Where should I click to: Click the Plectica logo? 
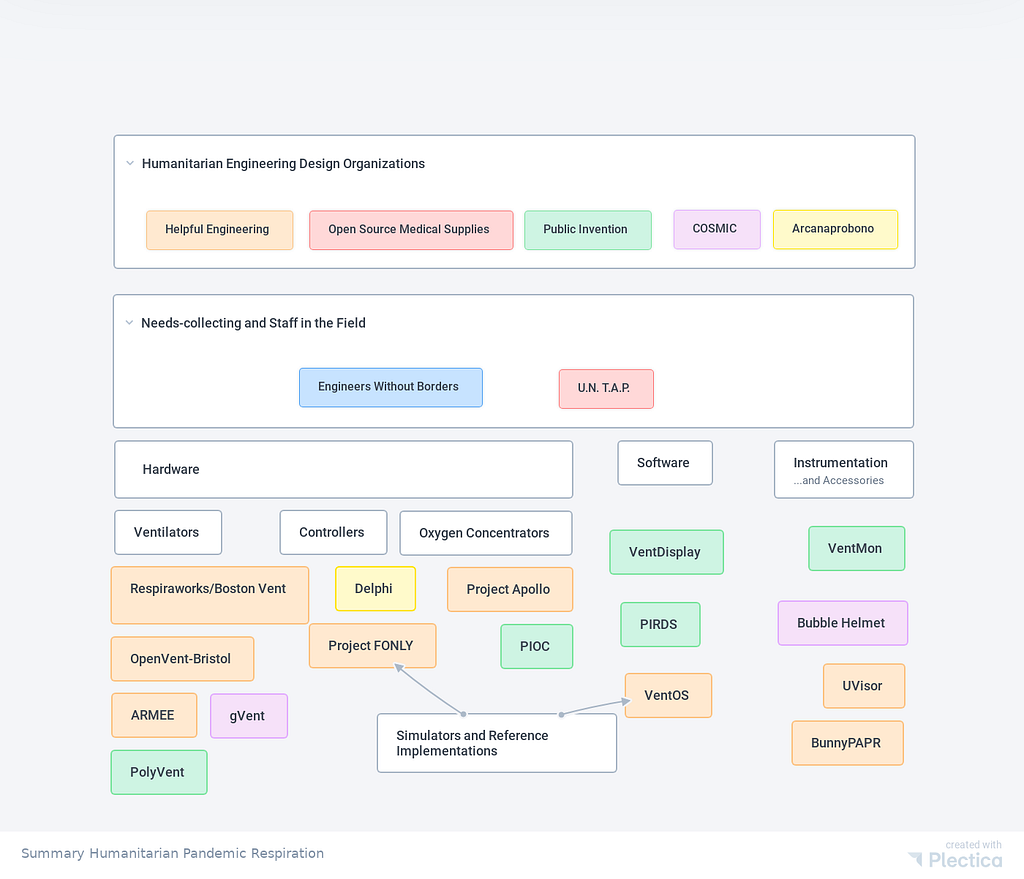point(955,859)
